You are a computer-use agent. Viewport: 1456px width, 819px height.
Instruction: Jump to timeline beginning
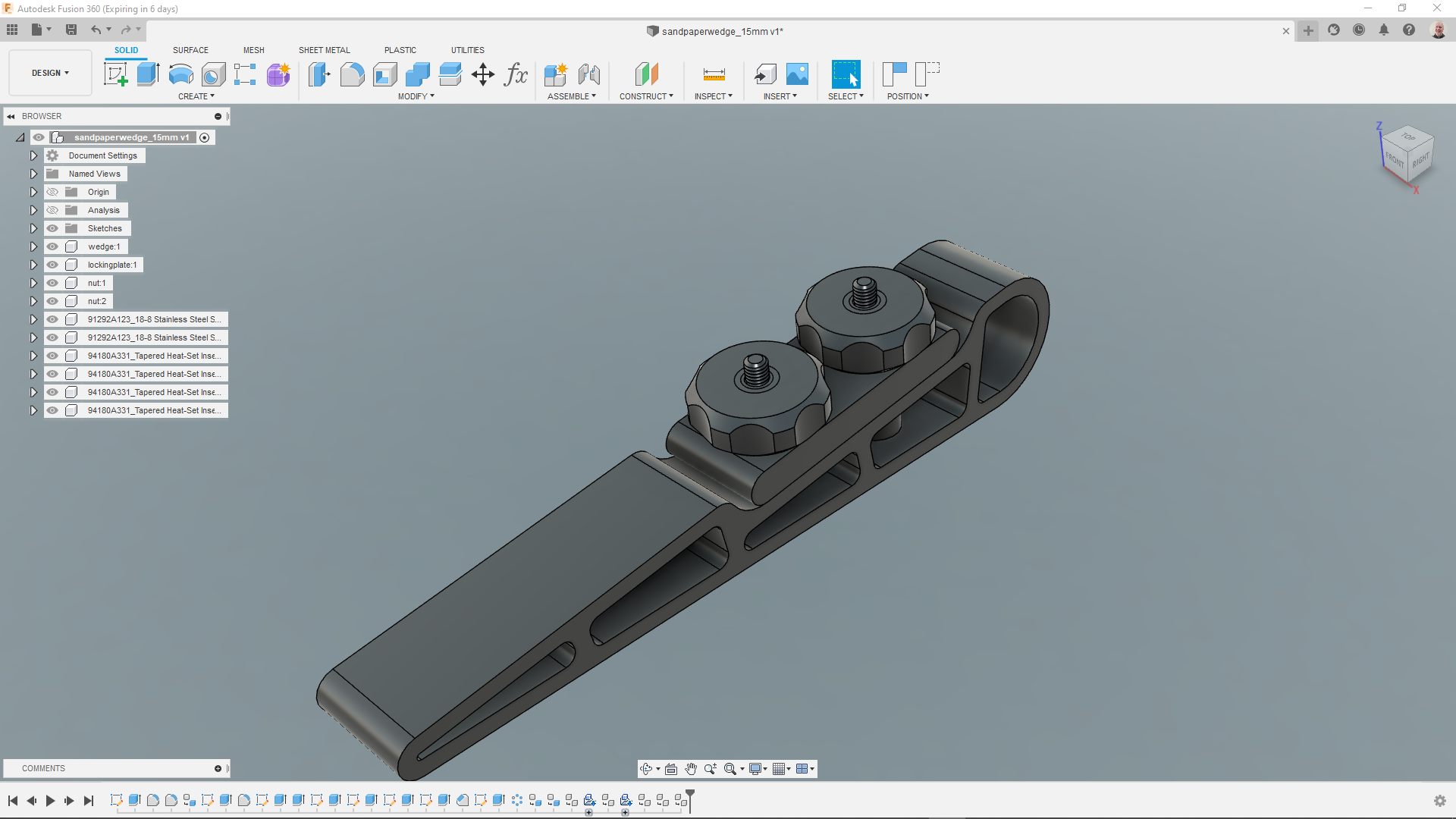[x=13, y=801]
